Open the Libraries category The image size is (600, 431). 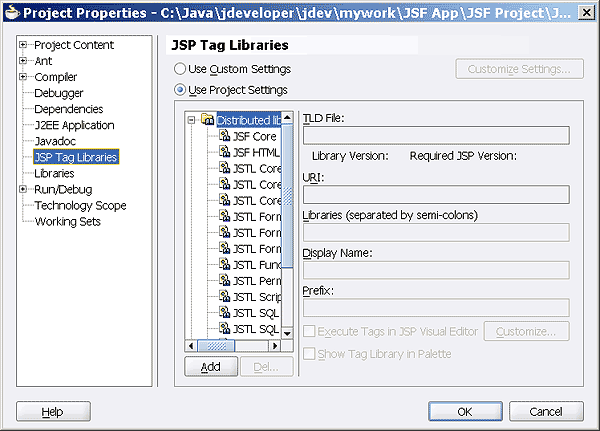pyautogui.click(x=54, y=173)
